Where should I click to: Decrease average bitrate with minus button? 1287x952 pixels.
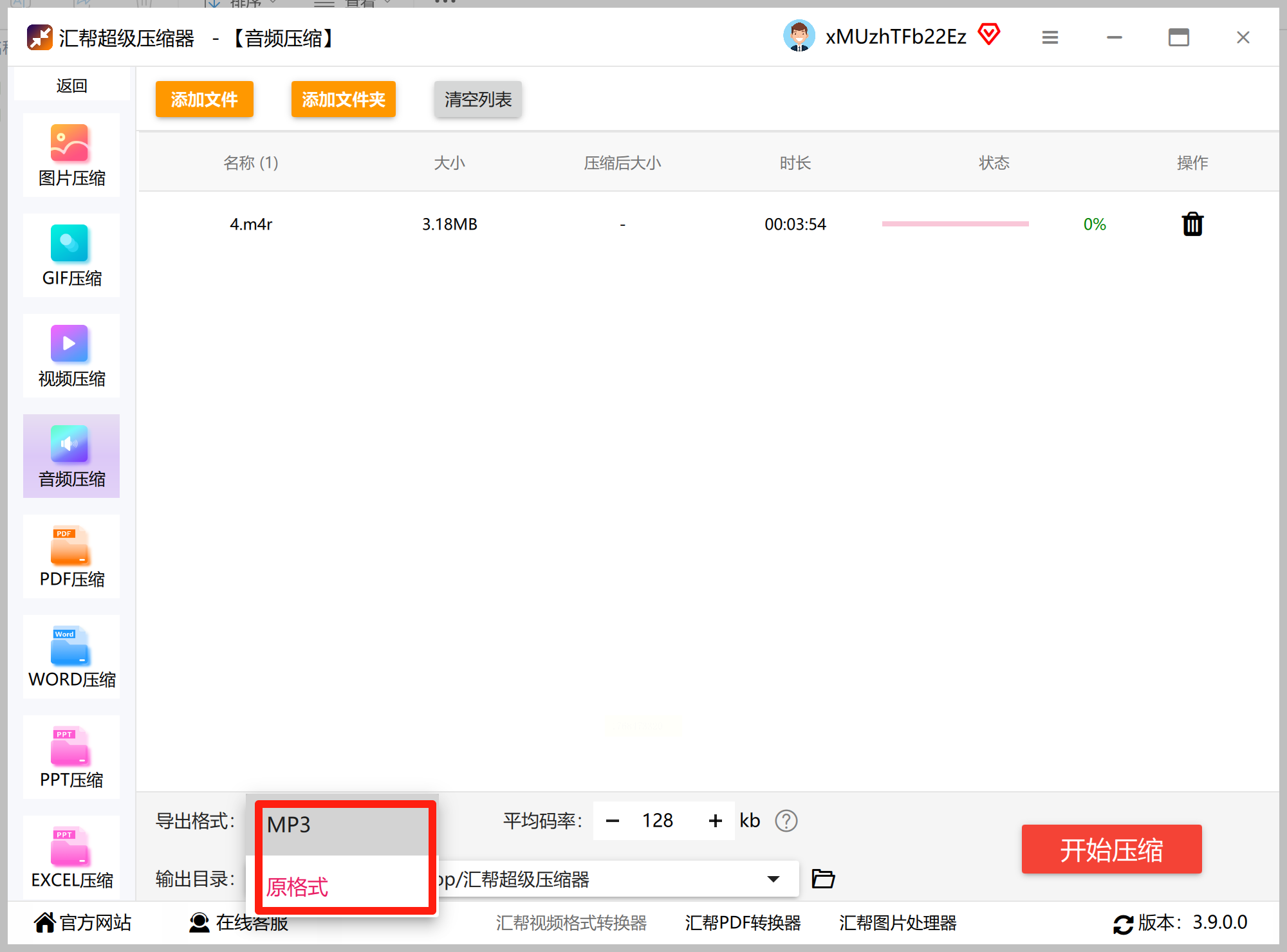click(x=613, y=821)
